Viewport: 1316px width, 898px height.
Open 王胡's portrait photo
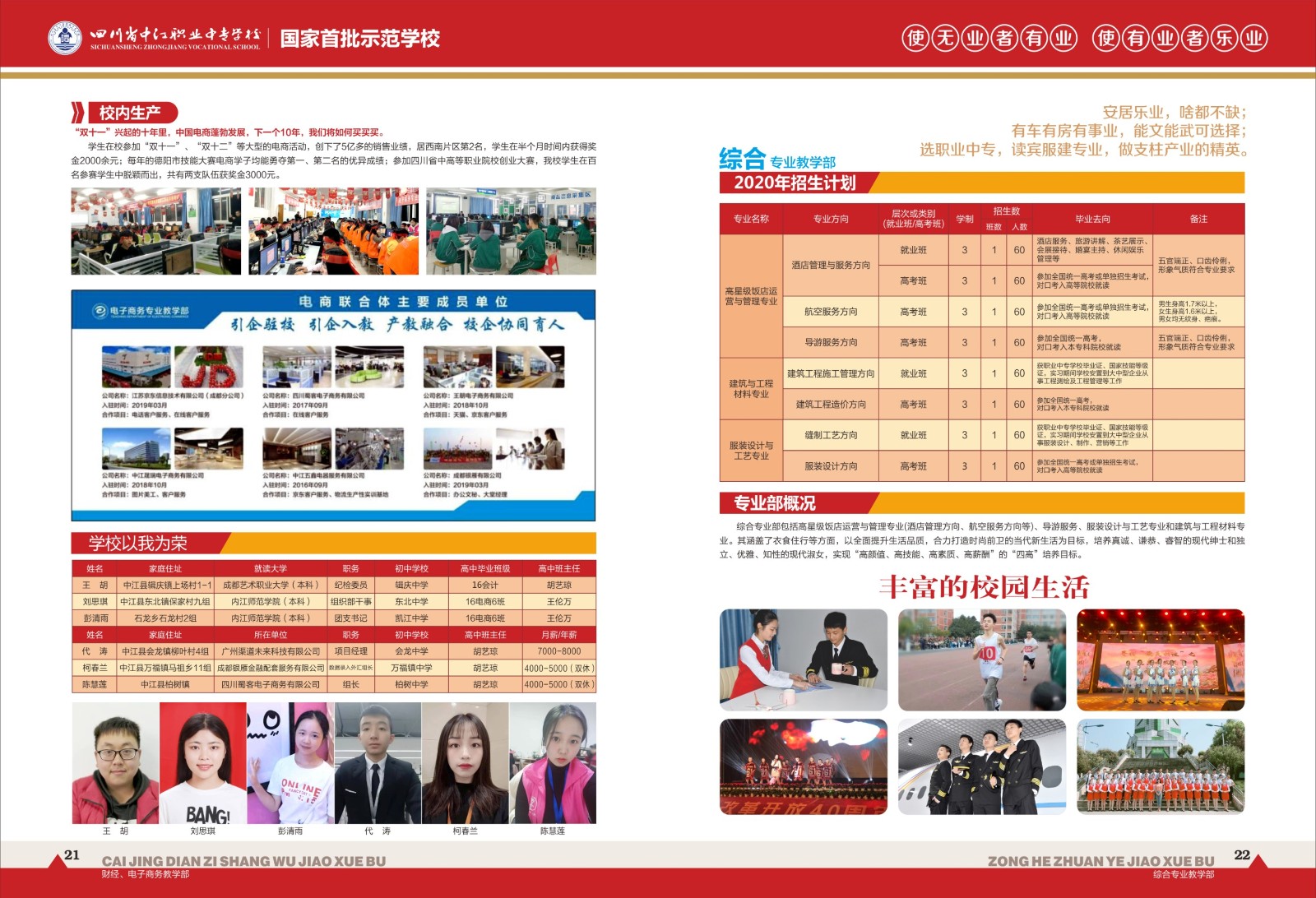pyautogui.click(x=115, y=763)
